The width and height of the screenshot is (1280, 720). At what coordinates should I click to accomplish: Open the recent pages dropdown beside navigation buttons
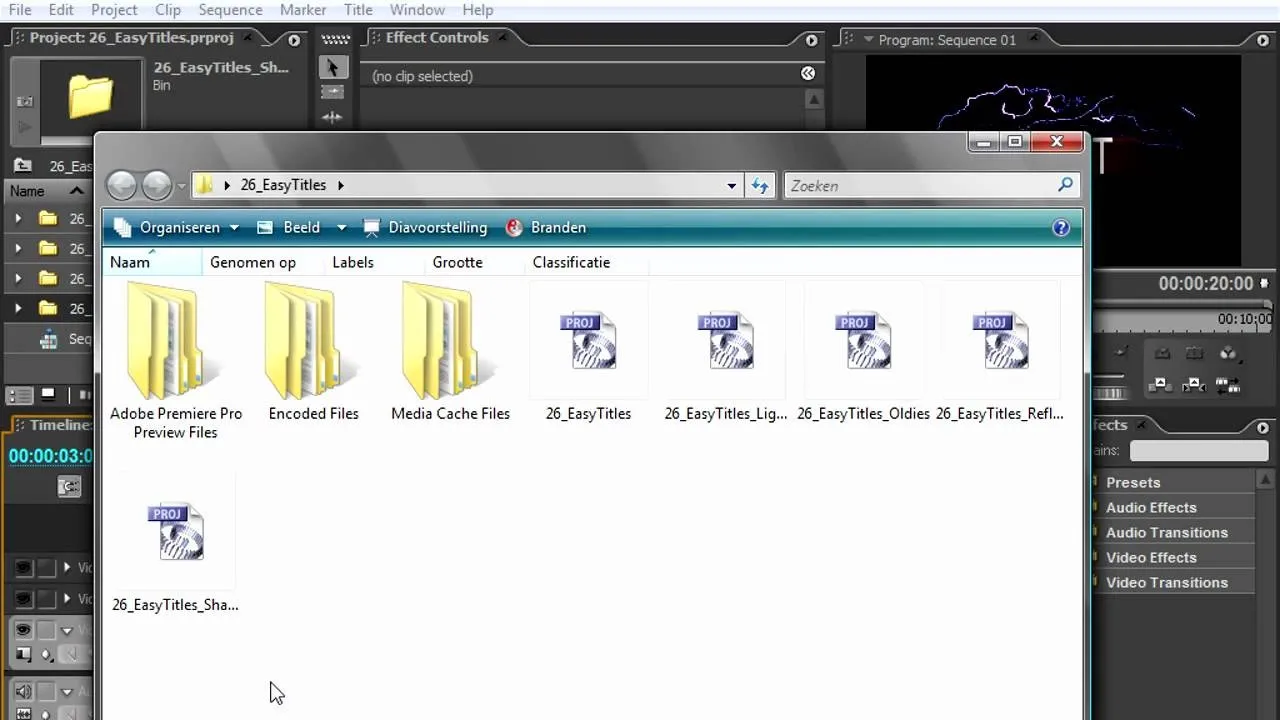pyautogui.click(x=182, y=185)
